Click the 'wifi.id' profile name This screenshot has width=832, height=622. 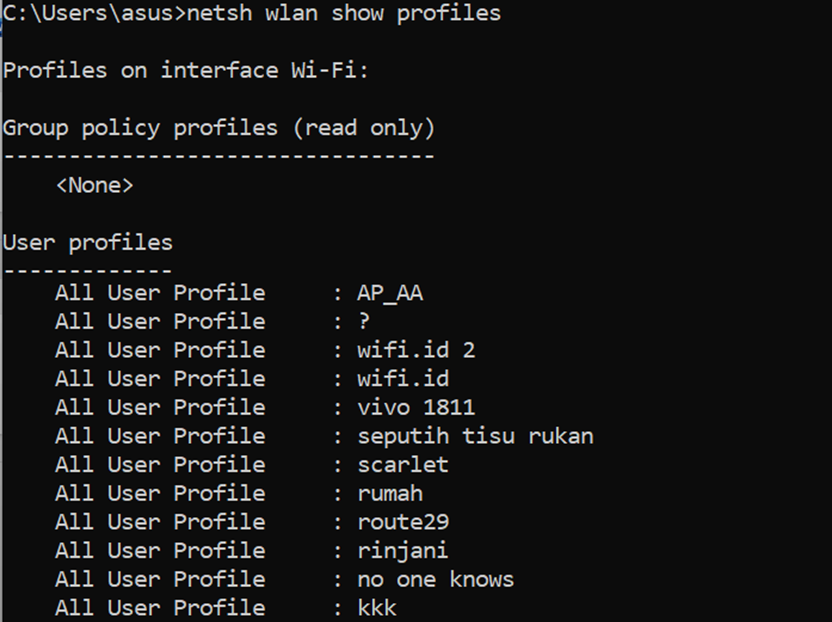tap(403, 378)
